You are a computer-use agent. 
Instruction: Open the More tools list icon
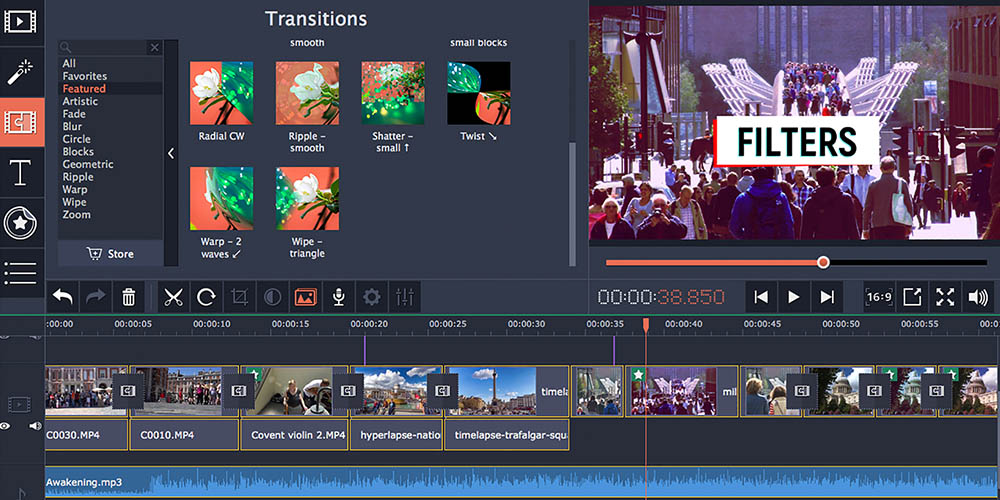tap(20, 272)
